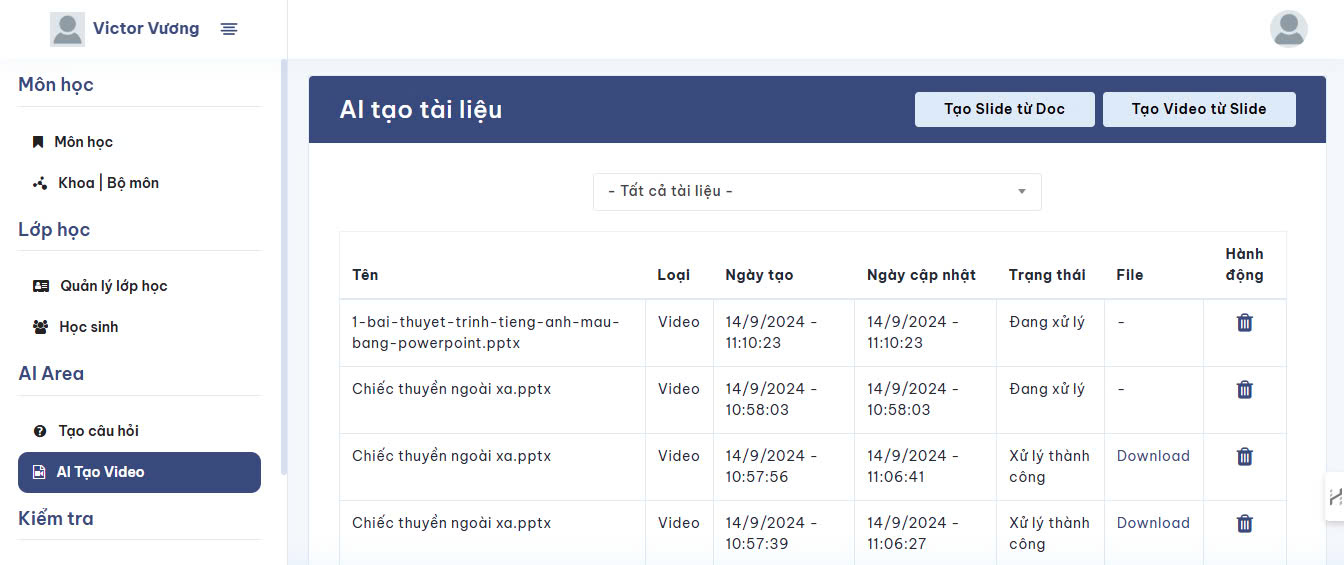Click the Lớp học section heading
Screen dimensions: 1344x565
point(54,229)
